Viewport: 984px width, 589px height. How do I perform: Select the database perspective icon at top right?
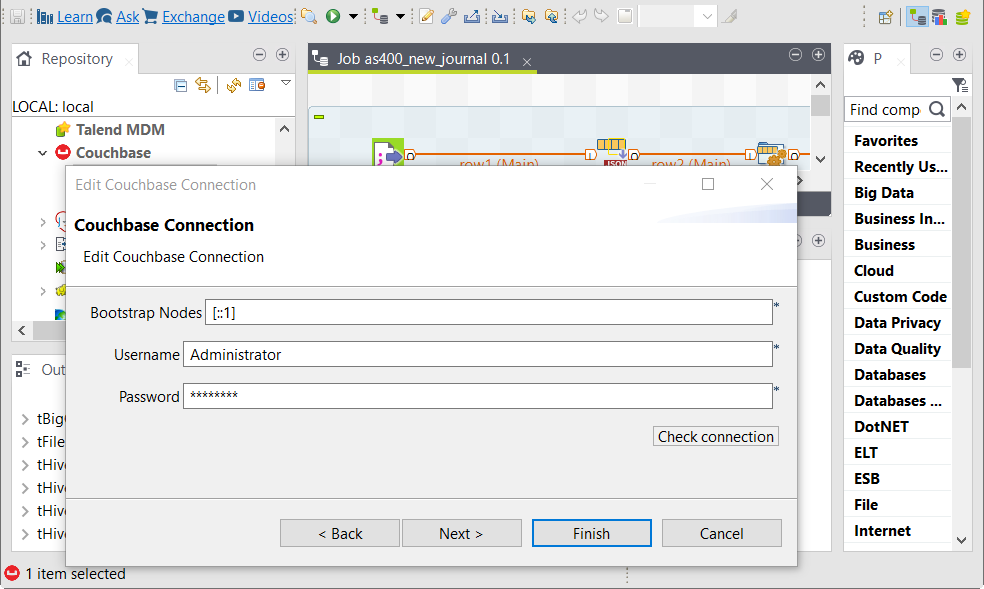click(939, 16)
